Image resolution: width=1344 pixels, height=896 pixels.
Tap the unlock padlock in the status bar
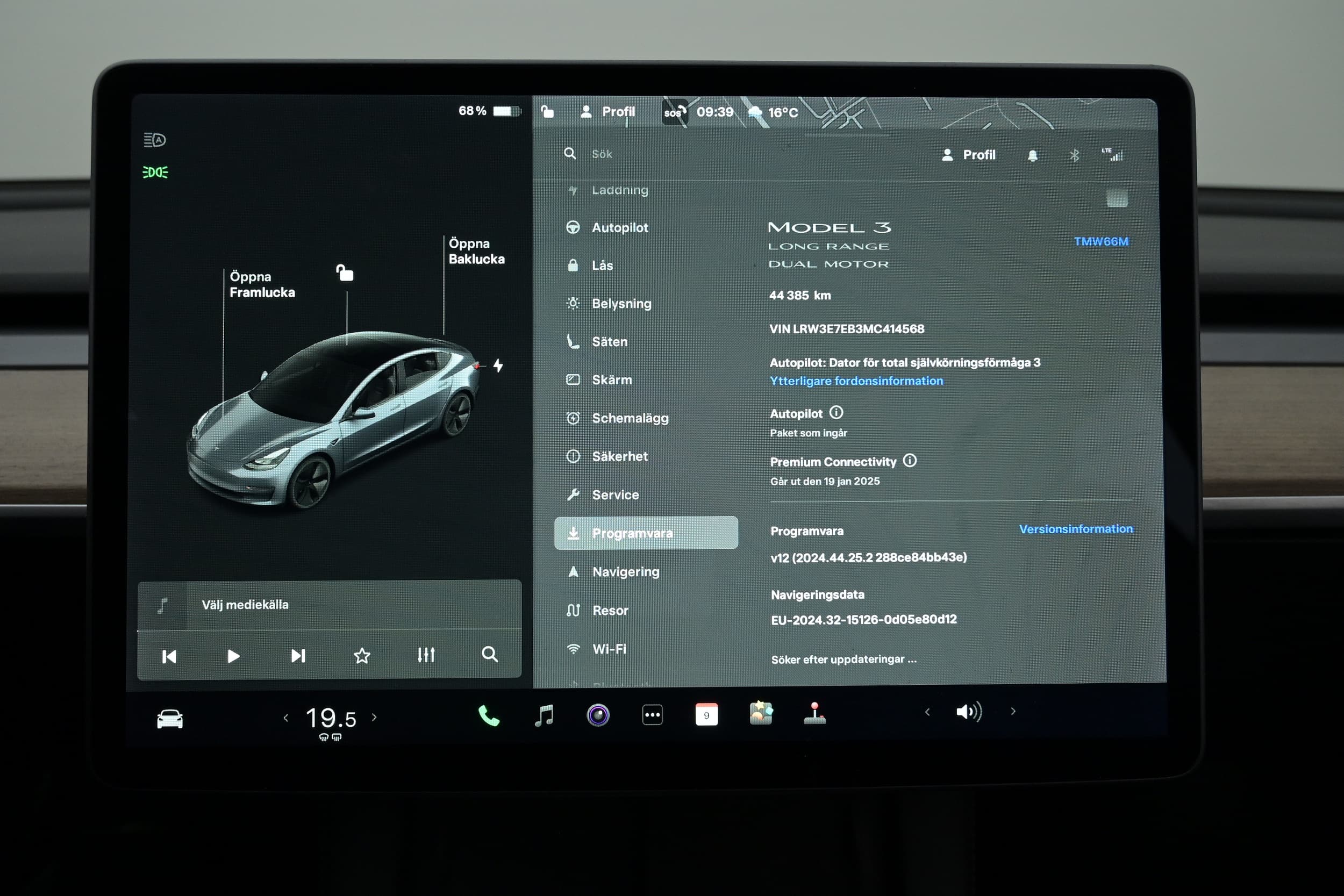pyautogui.click(x=547, y=111)
